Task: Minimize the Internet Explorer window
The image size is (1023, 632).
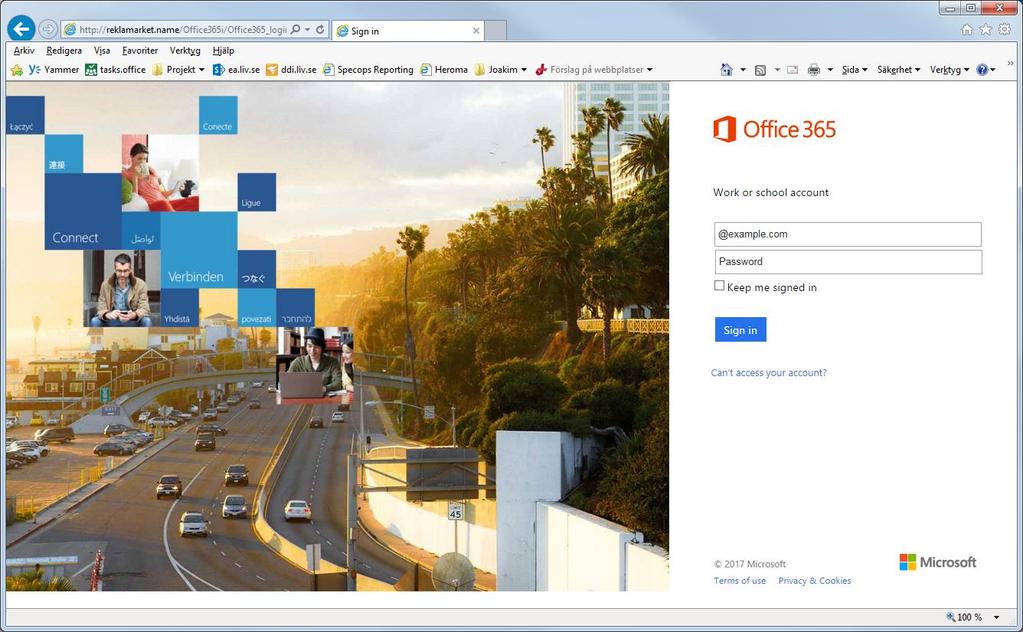Action: (950, 8)
